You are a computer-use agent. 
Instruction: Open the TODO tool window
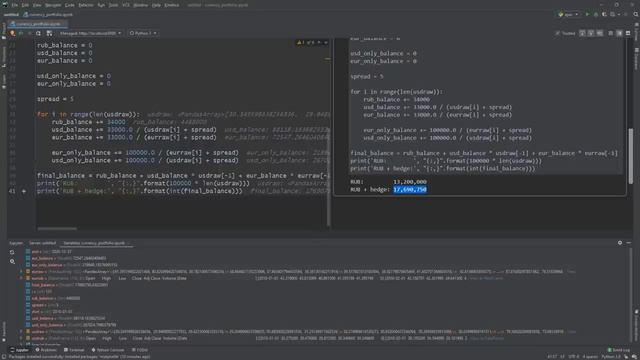[140, 350]
